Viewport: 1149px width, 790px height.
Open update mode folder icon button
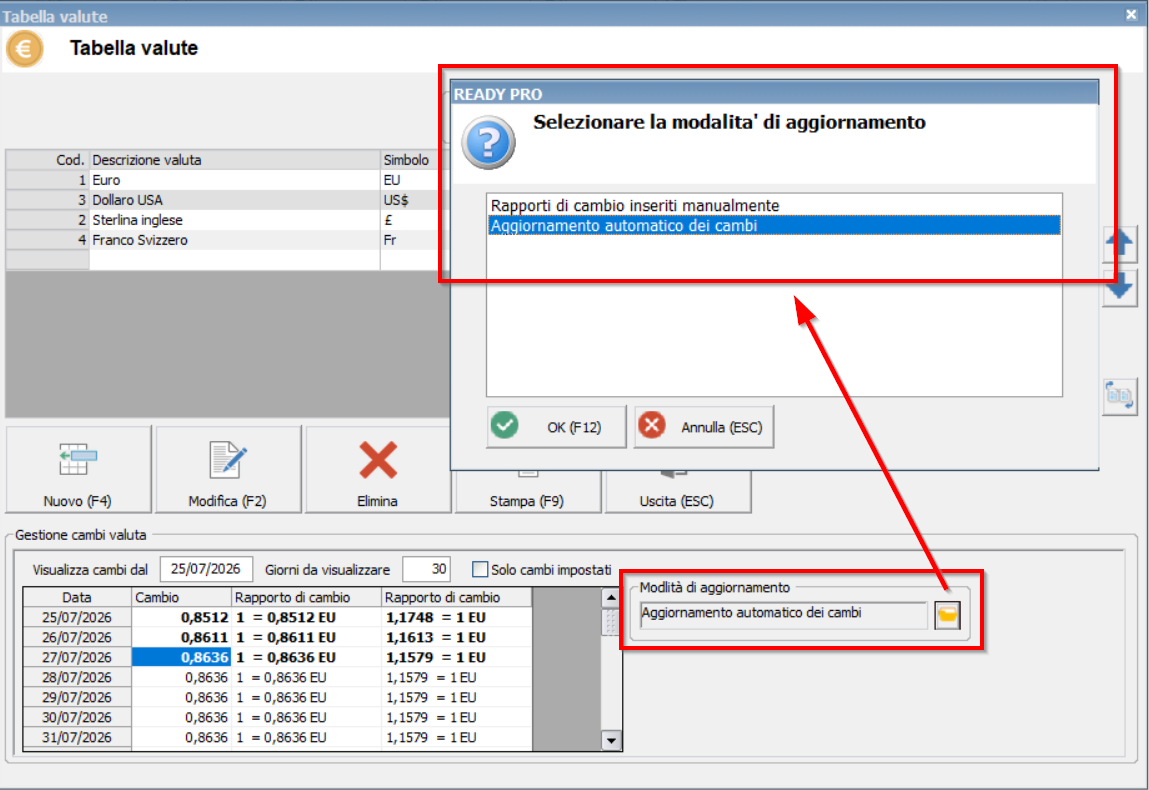click(x=947, y=615)
